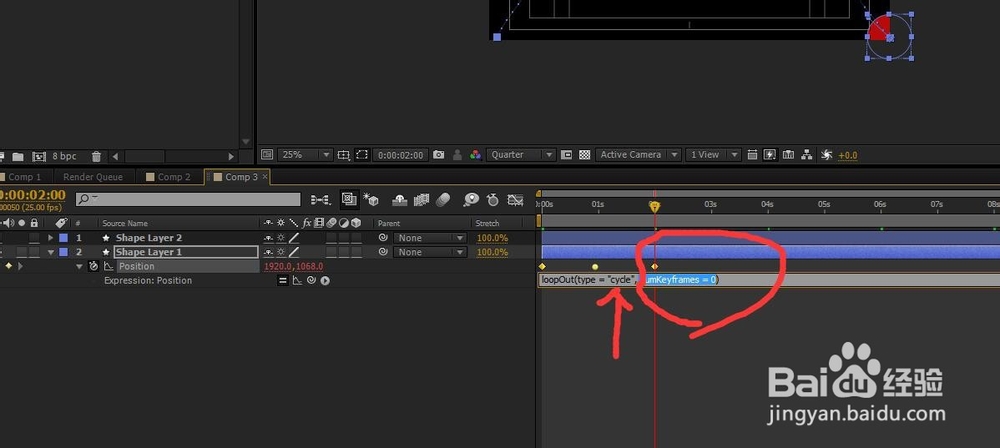Open the Composition Mini-Flowchart icon
The width and height of the screenshot is (1000, 448).
click(x=321, y=200)
